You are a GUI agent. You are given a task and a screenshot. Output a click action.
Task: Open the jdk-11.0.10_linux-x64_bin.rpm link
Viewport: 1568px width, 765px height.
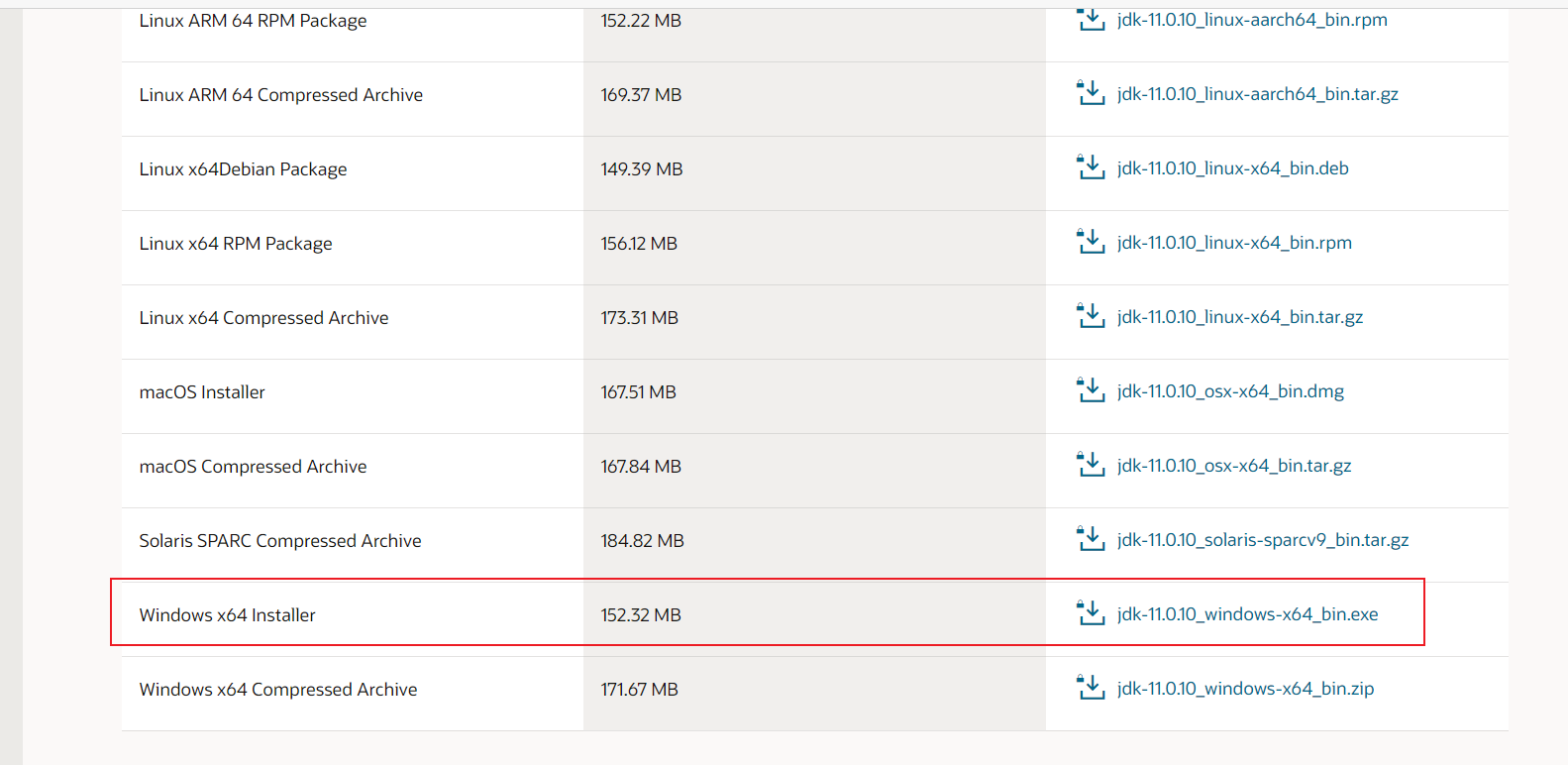click(x=1234, y=243)
